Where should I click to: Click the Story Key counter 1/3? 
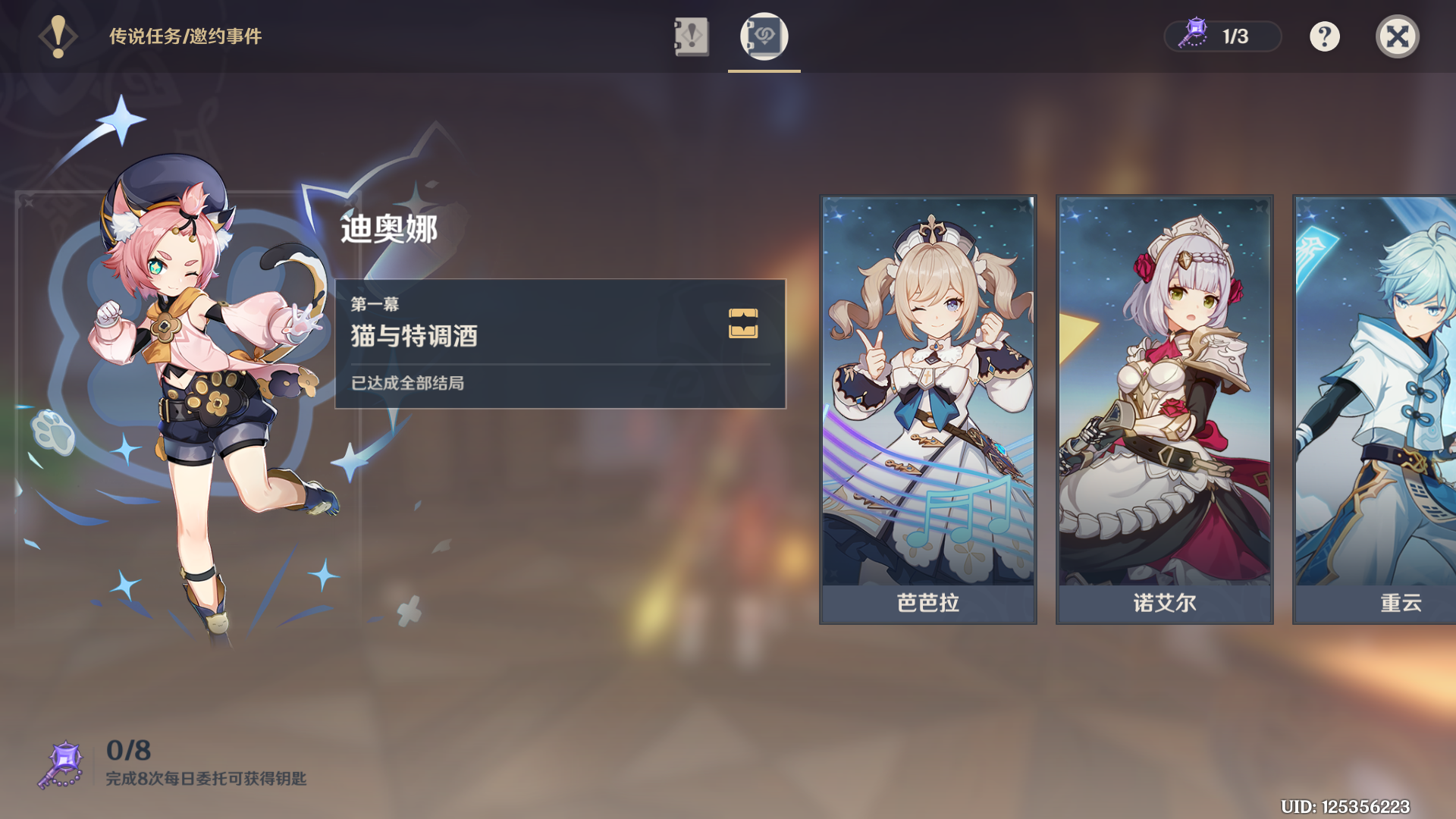[1222, 36]
